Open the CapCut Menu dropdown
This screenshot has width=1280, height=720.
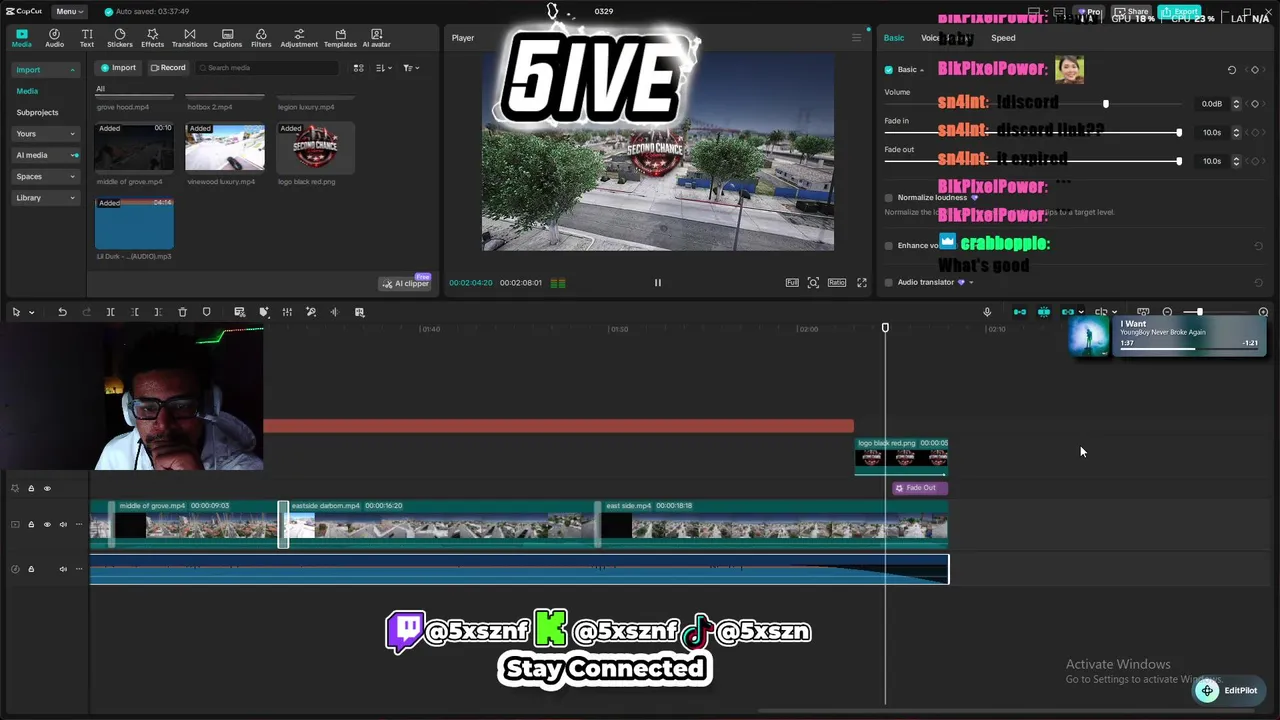pyautogui.click(x=69, y=11)
